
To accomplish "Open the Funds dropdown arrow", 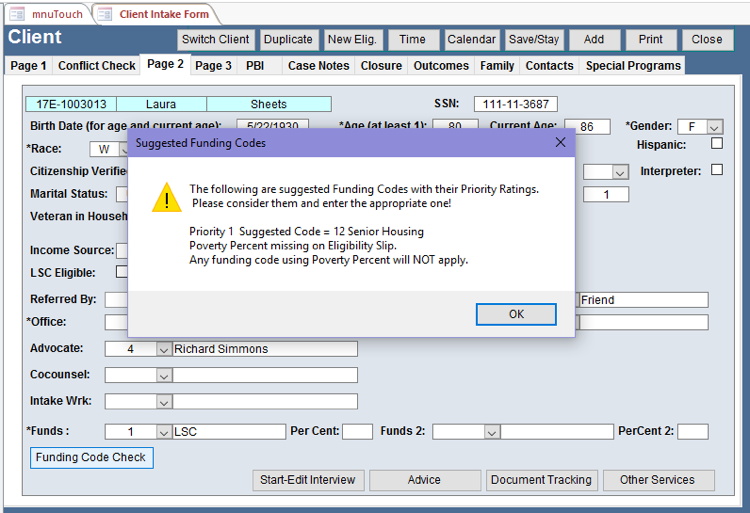I will pos(164,432).
